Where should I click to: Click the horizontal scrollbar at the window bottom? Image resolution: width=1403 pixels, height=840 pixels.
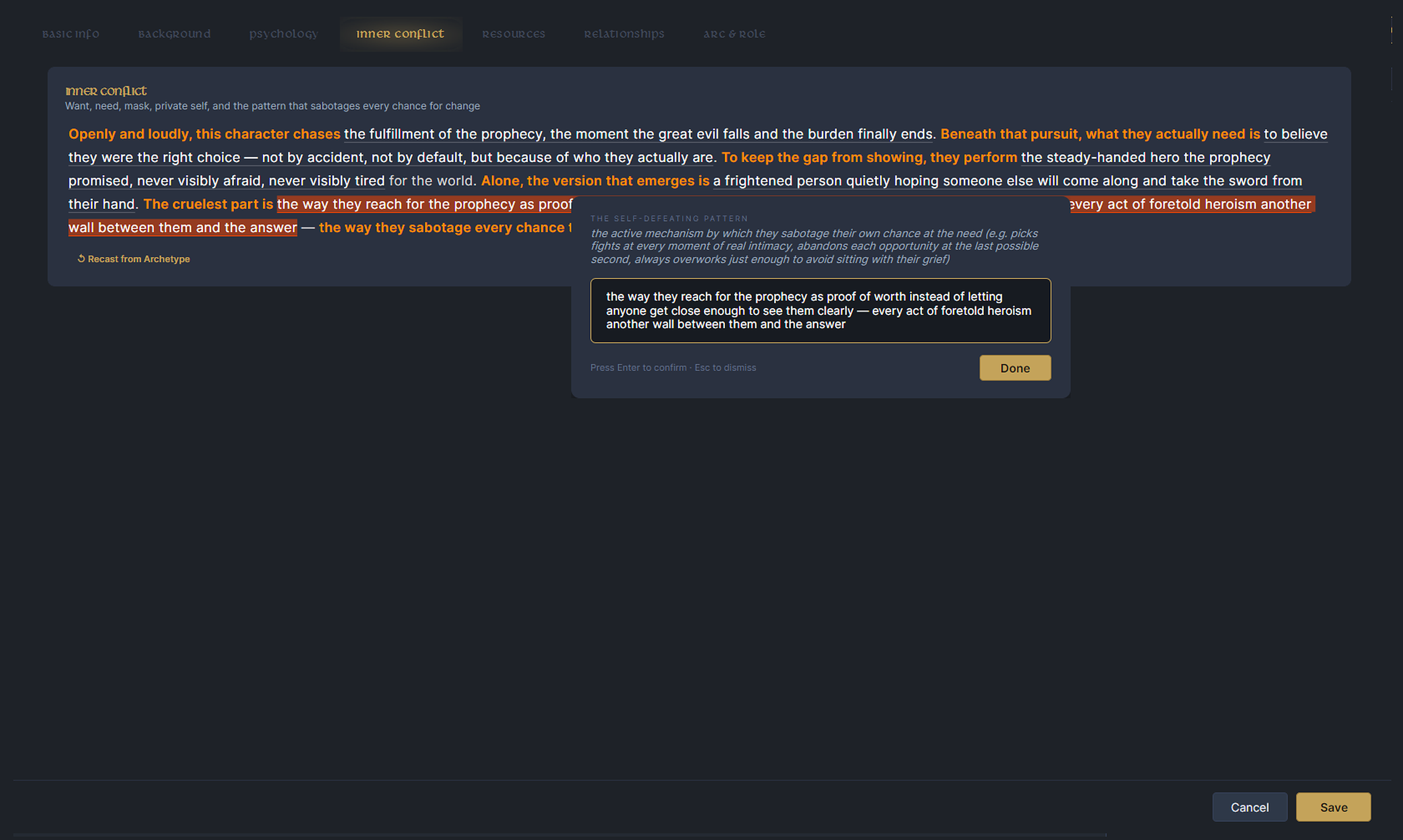[559, 835]
